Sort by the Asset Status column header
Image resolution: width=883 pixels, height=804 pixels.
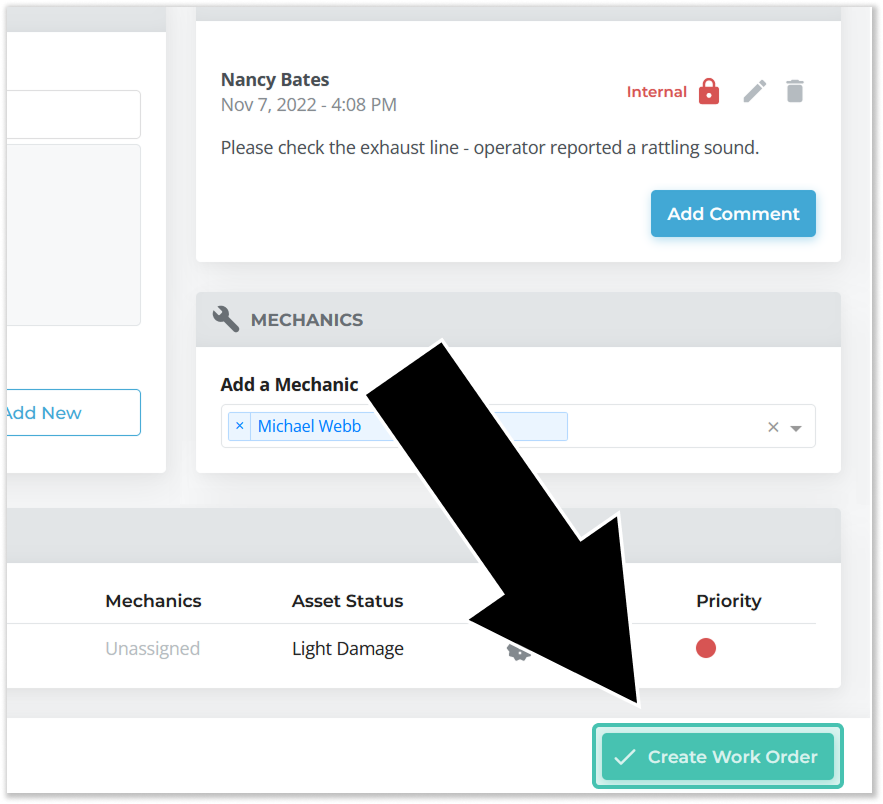coord(347,601)
